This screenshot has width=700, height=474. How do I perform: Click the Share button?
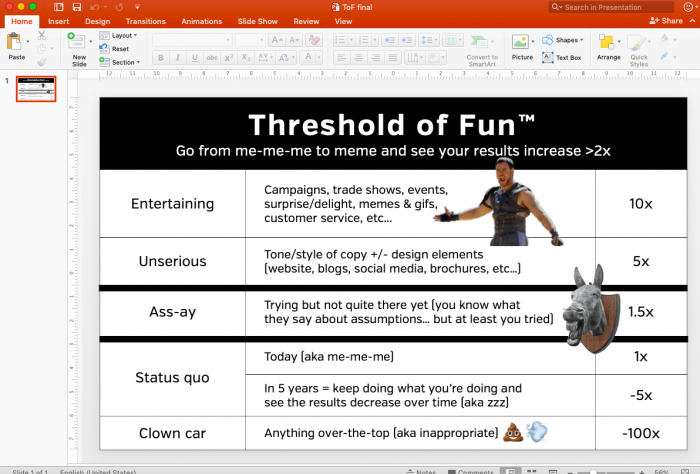point(666,20)
